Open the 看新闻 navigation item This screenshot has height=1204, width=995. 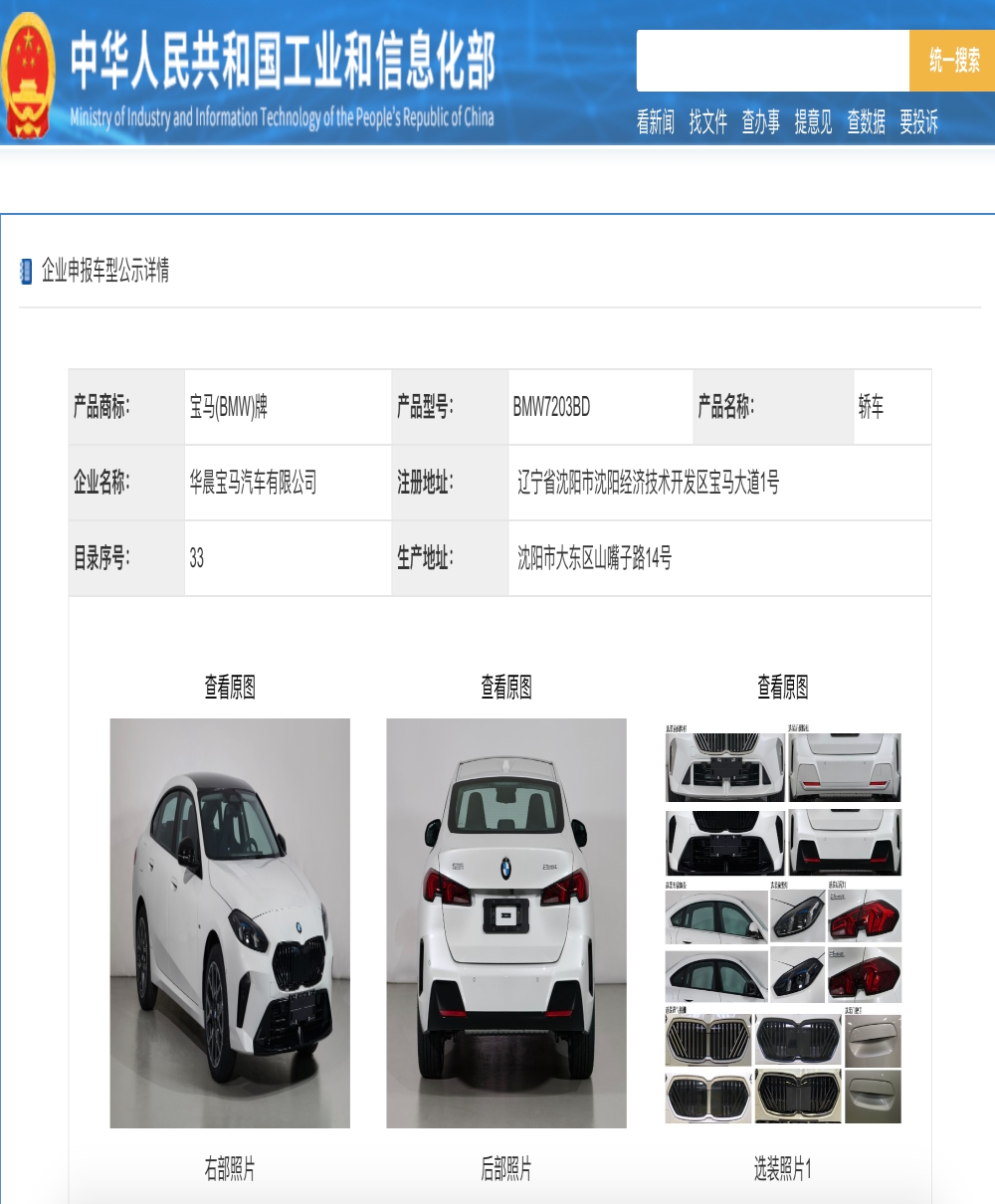pyautogui.click(x=656, y=122)
